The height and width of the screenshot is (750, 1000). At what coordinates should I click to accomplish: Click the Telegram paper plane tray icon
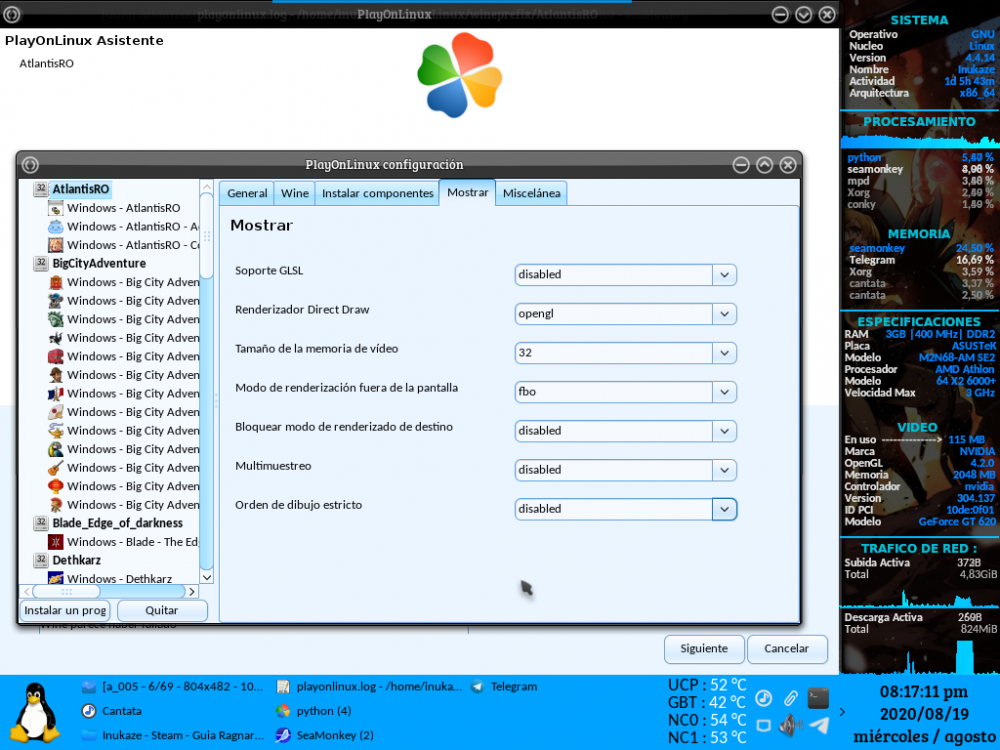818,725
